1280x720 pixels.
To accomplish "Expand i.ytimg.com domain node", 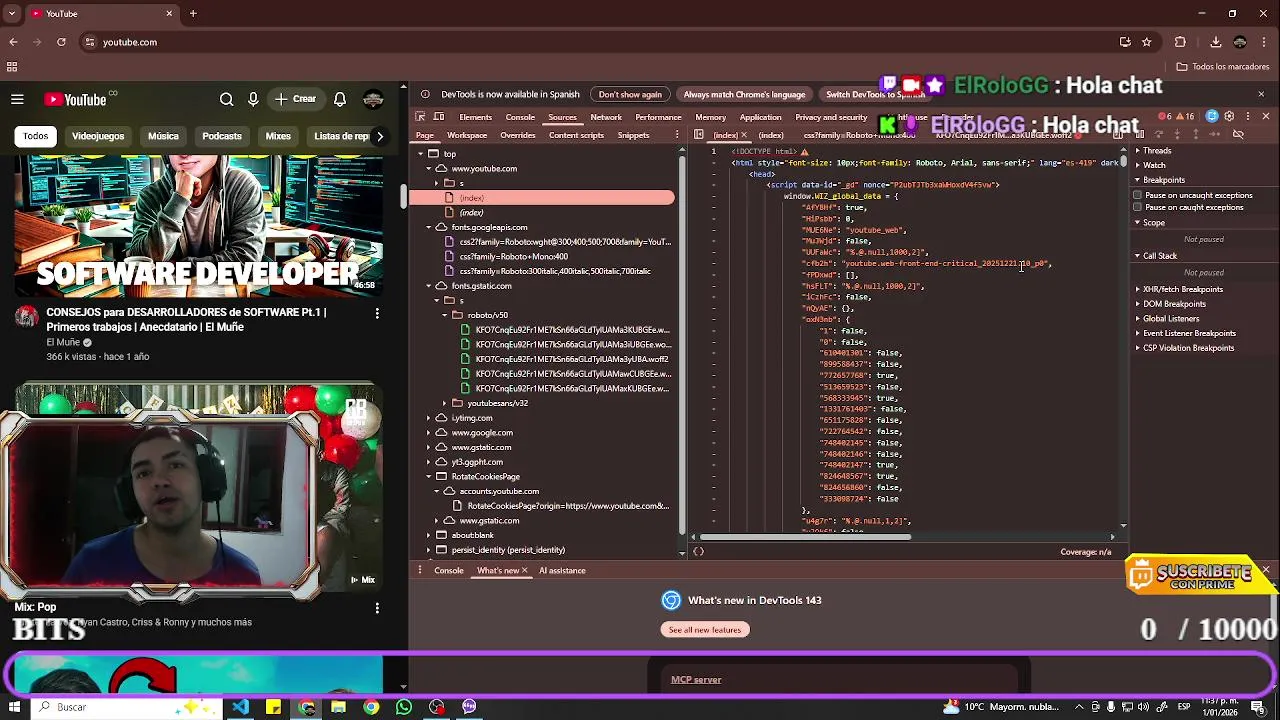I will click(429, 418).
